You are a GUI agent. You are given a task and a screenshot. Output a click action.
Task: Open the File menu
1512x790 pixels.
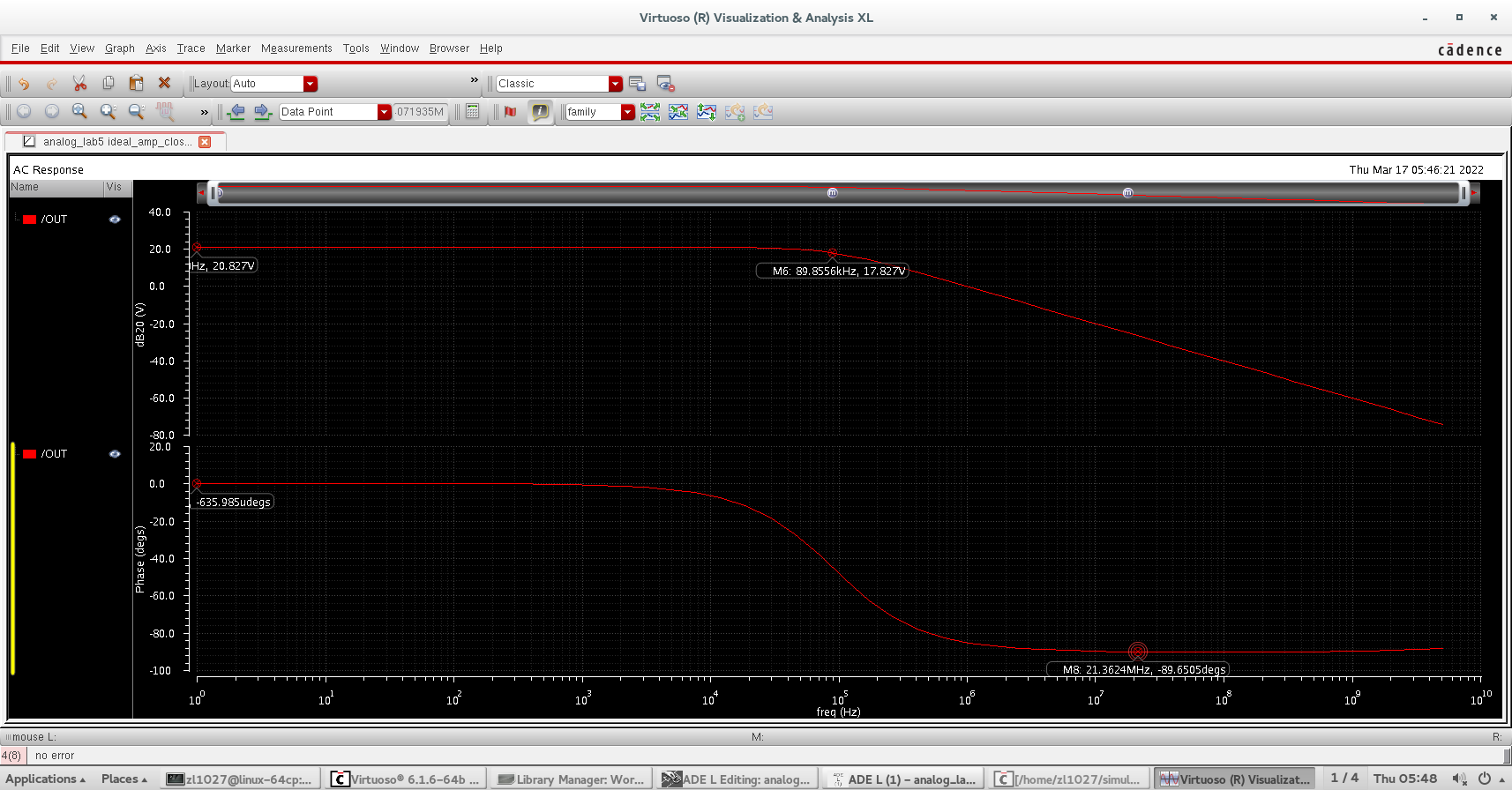(20, 48)
